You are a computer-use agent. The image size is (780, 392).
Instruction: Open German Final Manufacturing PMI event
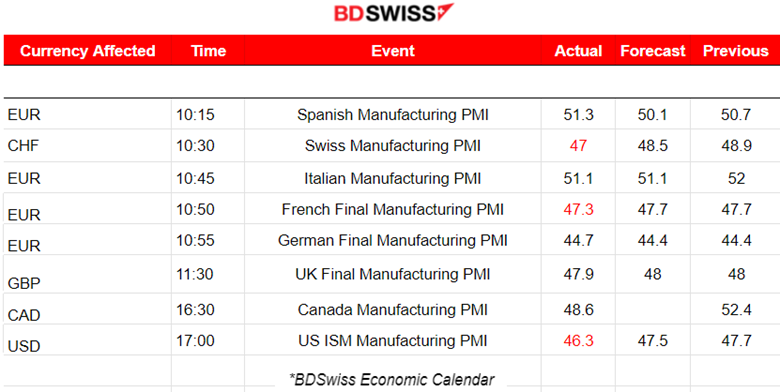pos(393,240)
